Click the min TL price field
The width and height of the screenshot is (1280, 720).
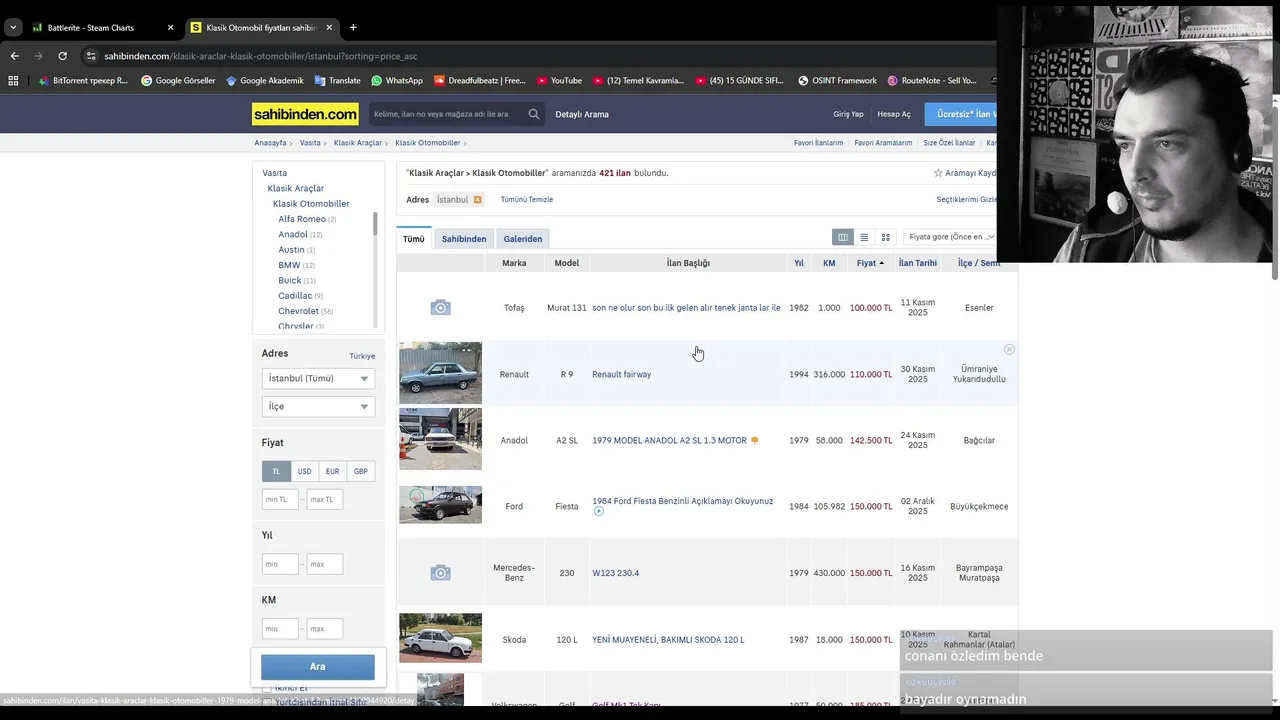click(280, 499)
